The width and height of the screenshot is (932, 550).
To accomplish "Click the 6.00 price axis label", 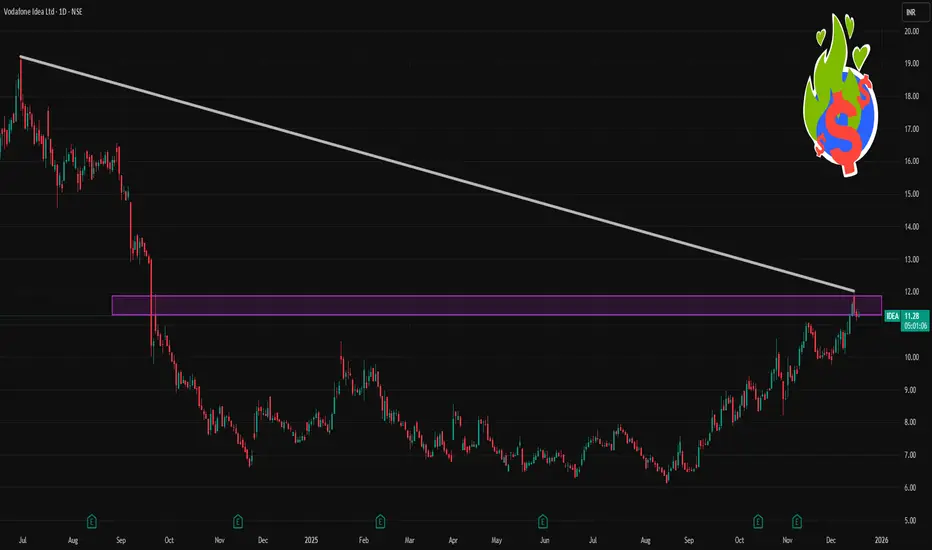I will coord(910,488).
